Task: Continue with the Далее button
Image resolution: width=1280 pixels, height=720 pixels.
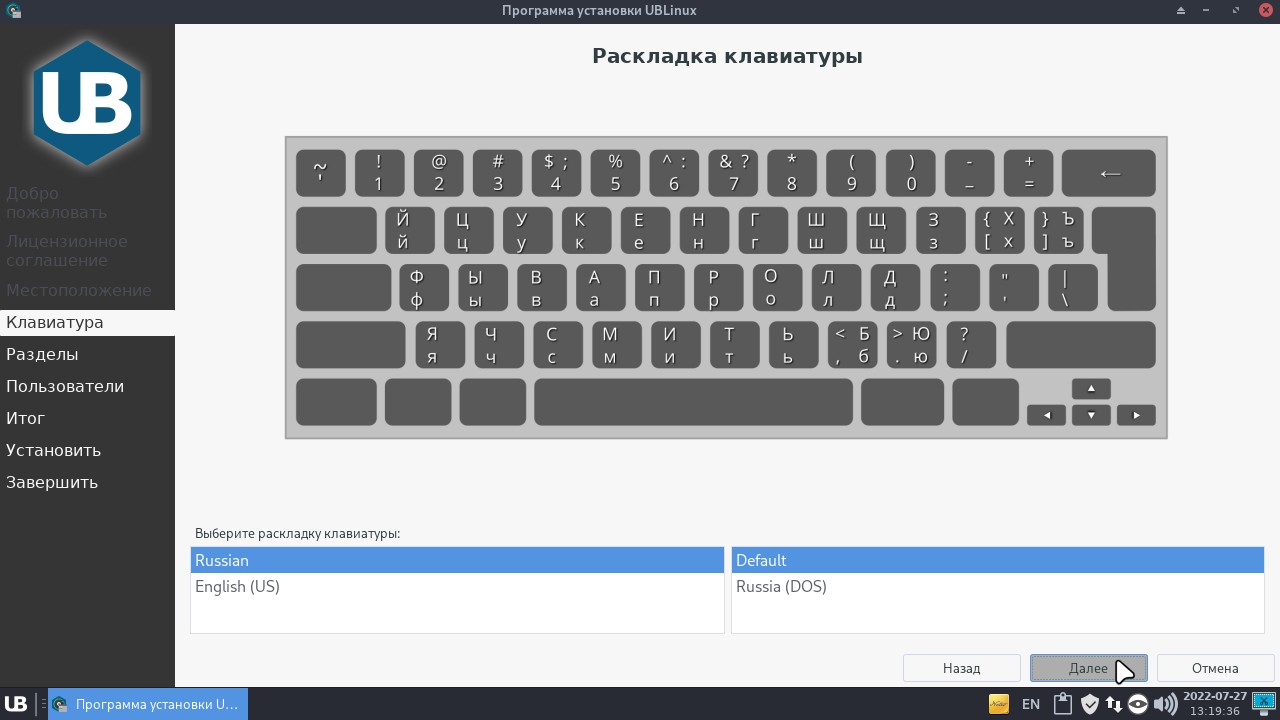Action: coord(1088,668)
